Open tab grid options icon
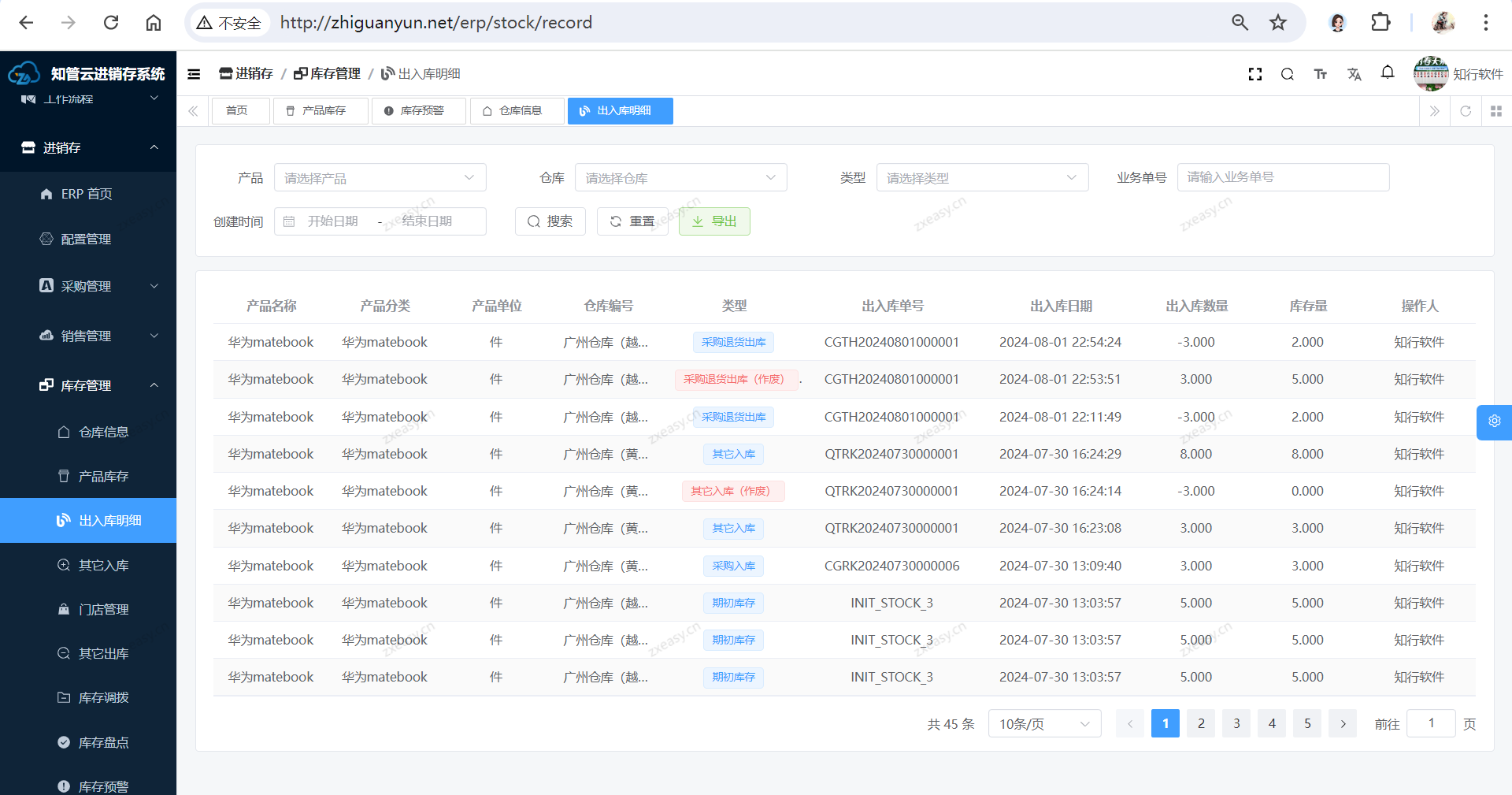The image size is (1512, 795). point(1496,111)
